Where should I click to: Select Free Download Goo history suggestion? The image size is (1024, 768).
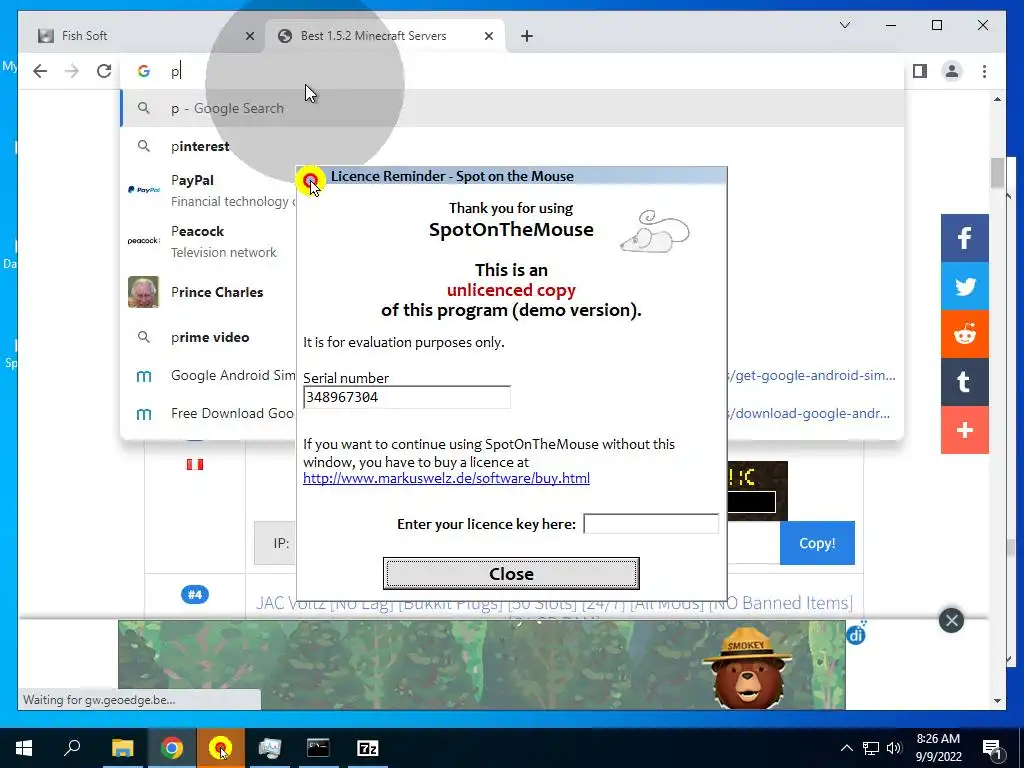coord(208,413)
